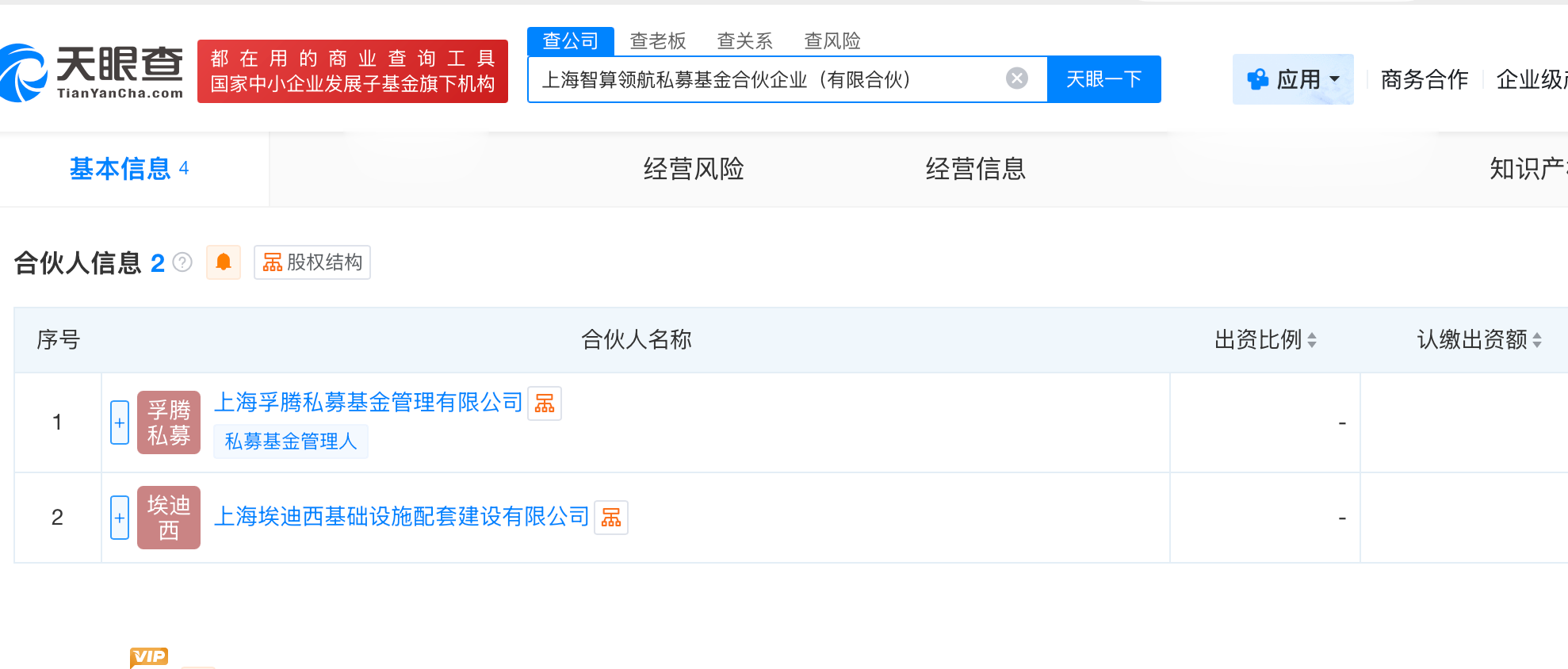Open 上海孚腾私募基金管理有限公司 link
The image size is (1568, 669).
point(369,403)
